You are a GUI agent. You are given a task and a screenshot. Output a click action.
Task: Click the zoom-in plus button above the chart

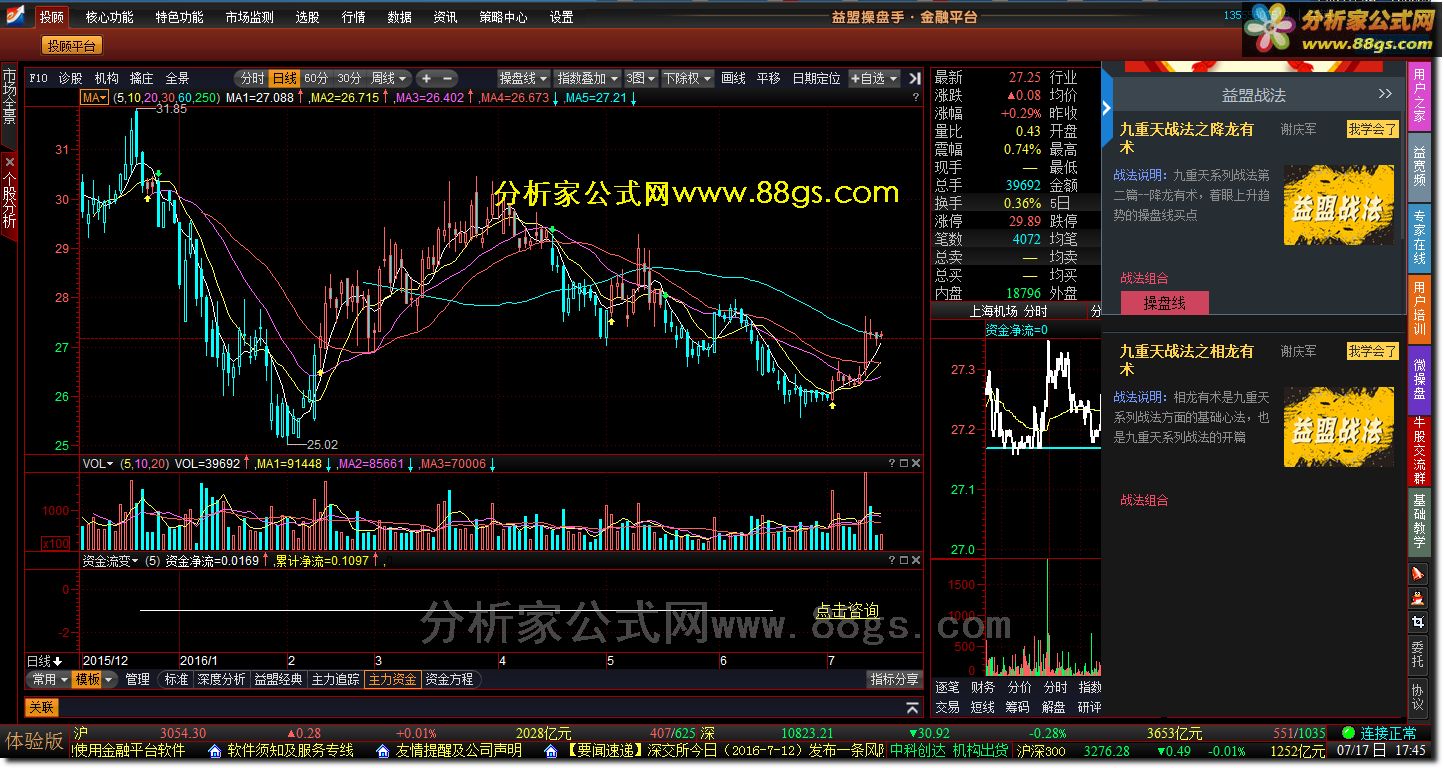(426, 78)
